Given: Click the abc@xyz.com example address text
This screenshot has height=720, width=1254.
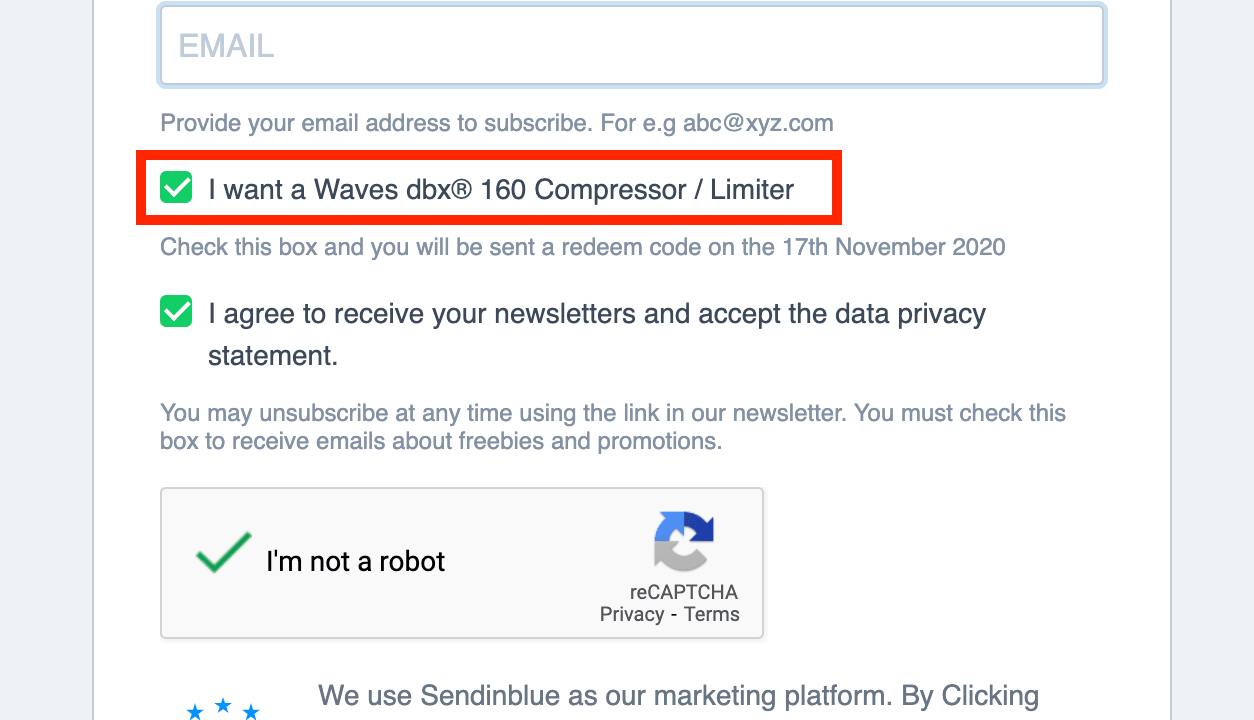Looking at the screenshot, I should click(x=758, y=124).
